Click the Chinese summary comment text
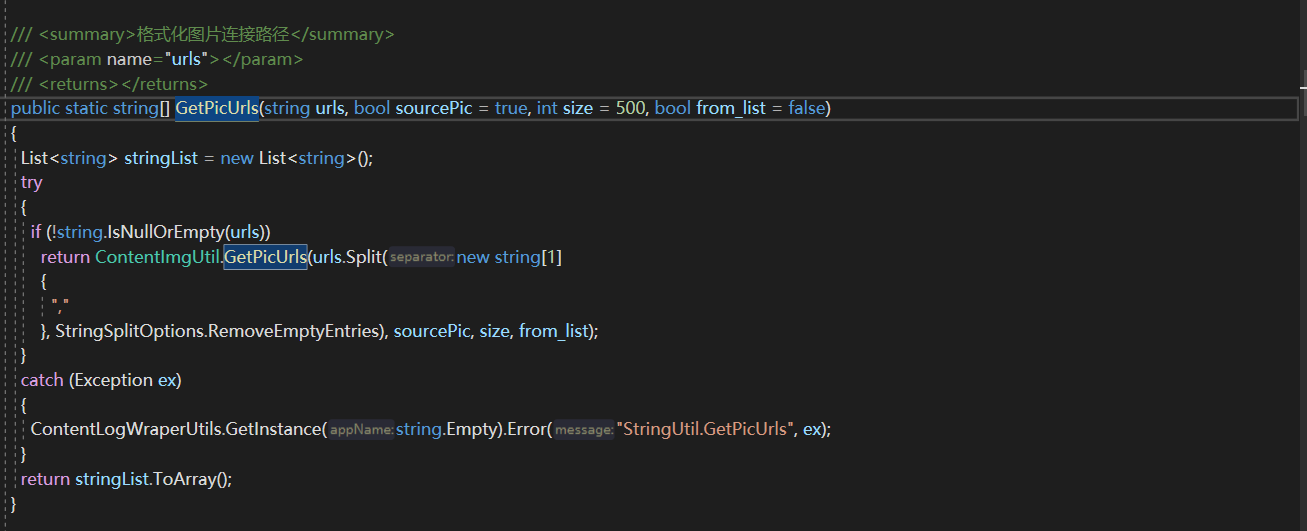The image size is (1307, 531). pyautogui.click(x=213, y=34)
